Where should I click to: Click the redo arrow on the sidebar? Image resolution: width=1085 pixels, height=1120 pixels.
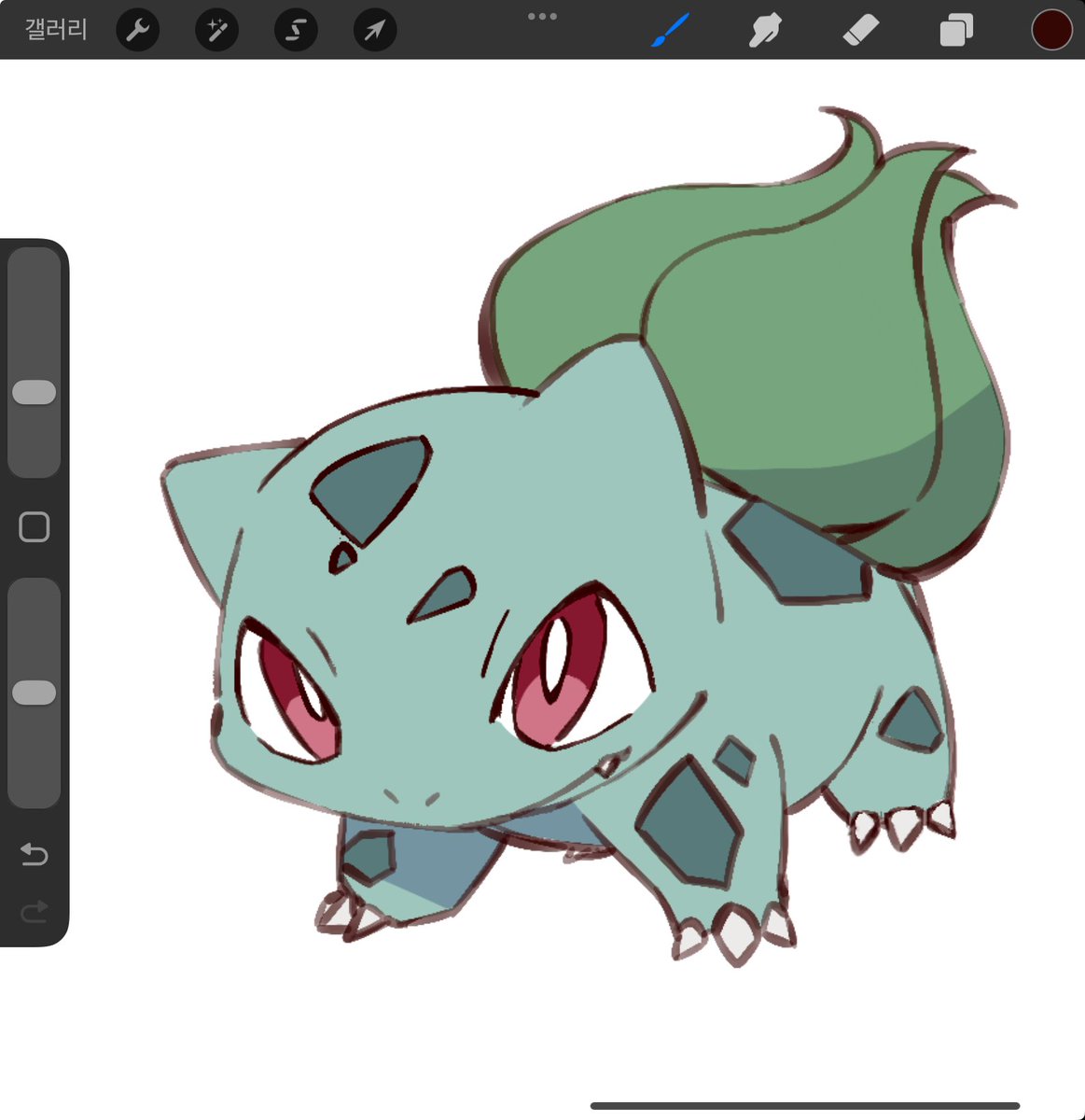[x=35, y=911]
